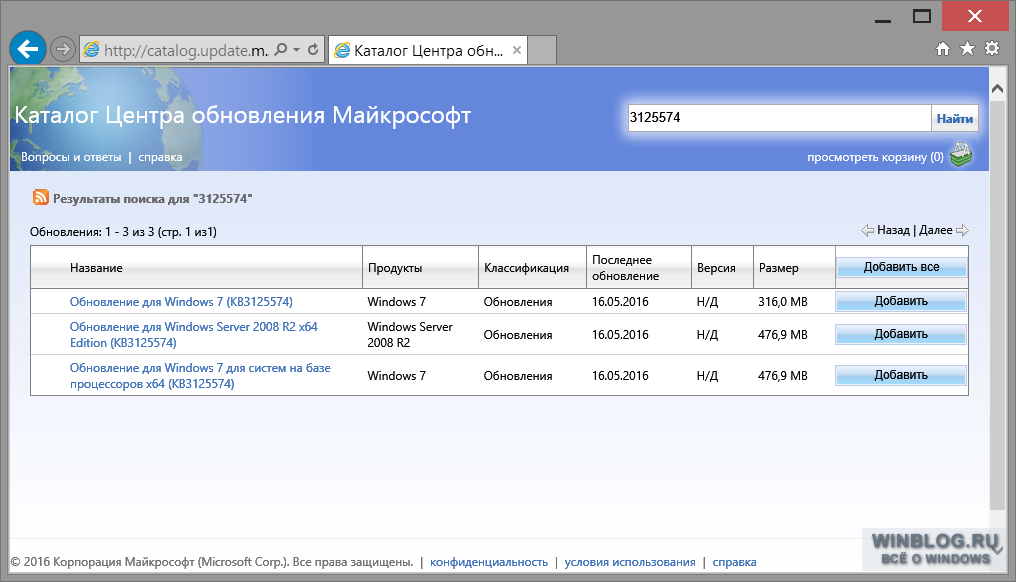Image resolution: width=1016 pixels, height=582 pixels.
Task: Focus the catalog search box with 3125574
Action: coord(779,118)
